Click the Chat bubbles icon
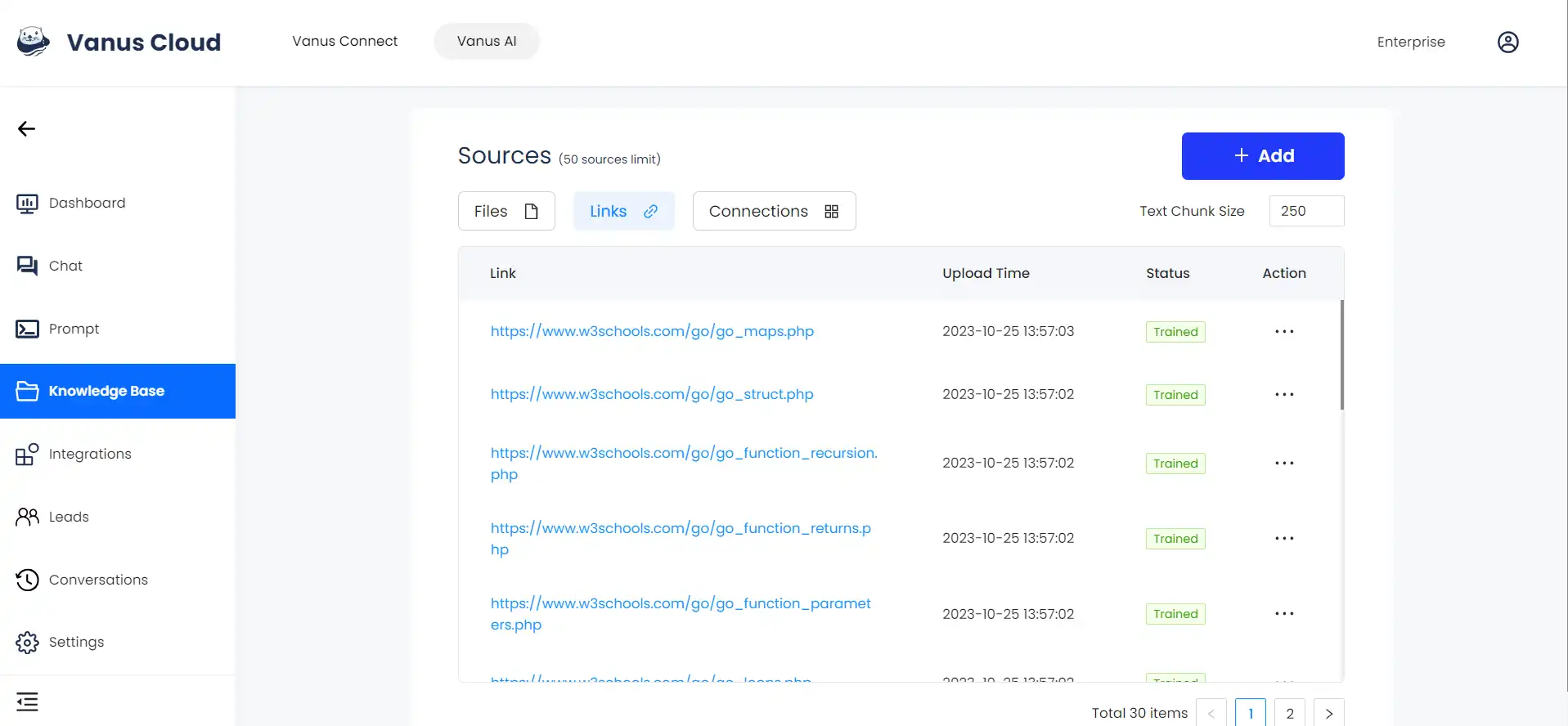 pyautogui.click(x=27, y=266)
